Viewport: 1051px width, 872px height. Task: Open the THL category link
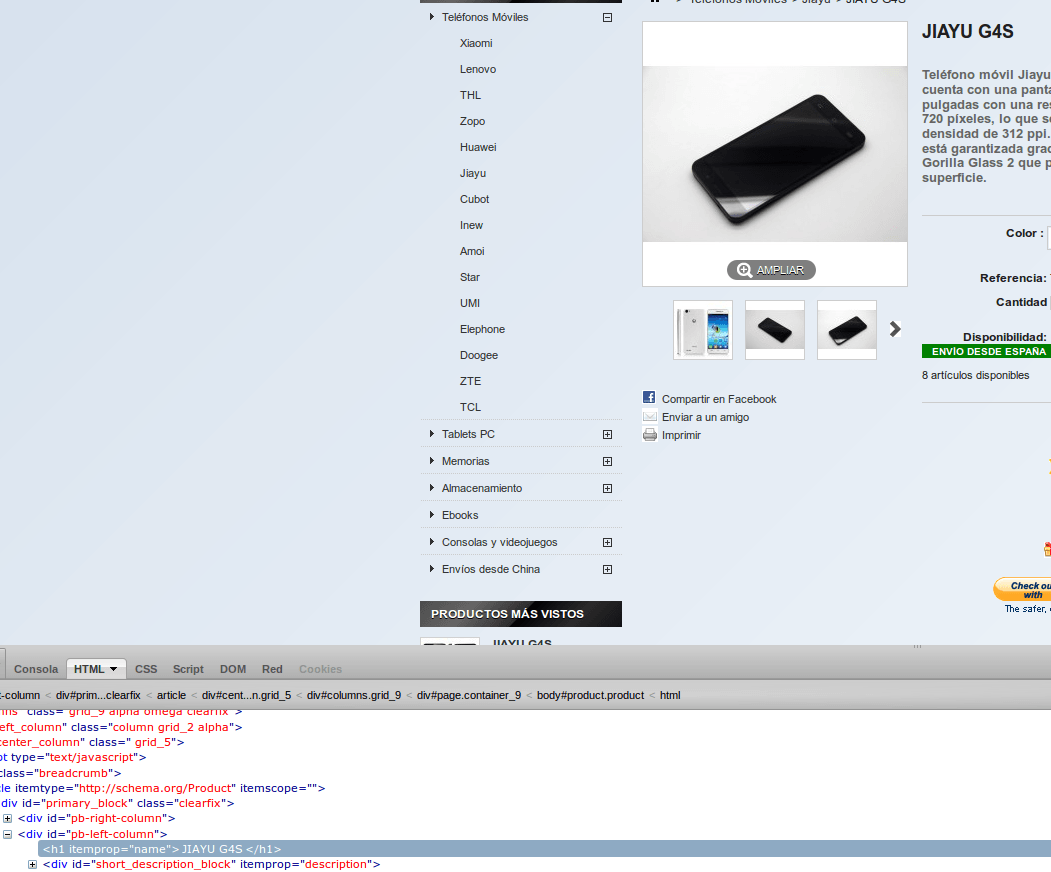tap(471, 95)
